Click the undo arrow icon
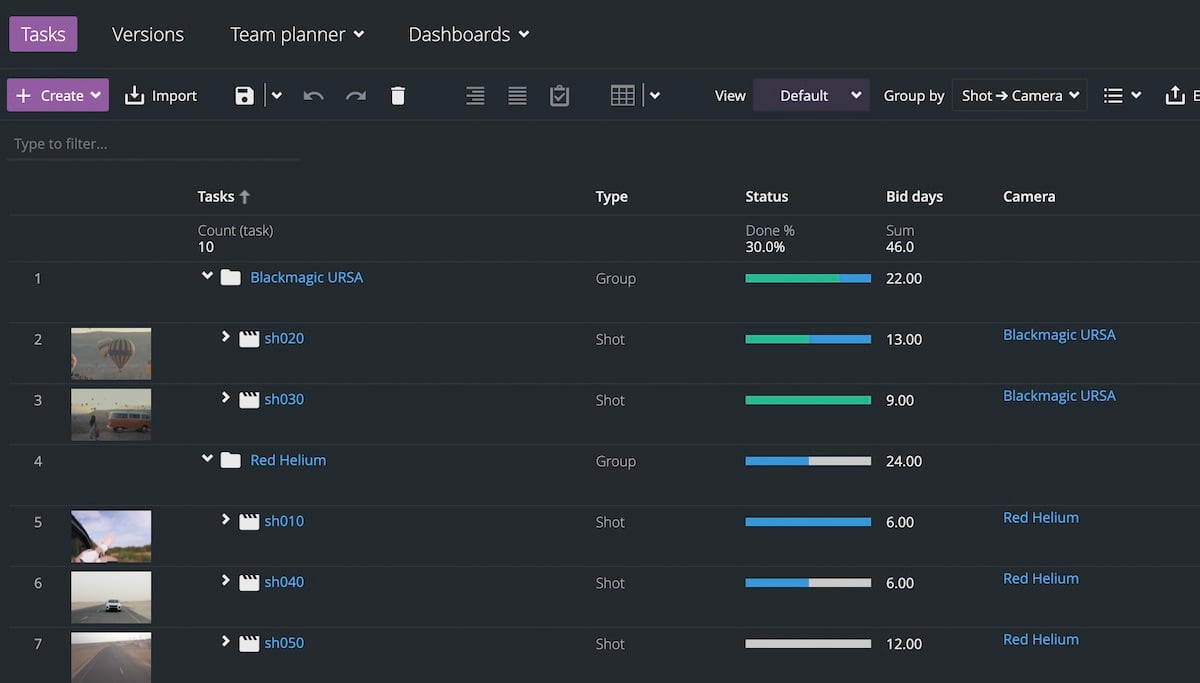The width and height of the screenshot is (1200, 683). pyautogui.click(x=314, y=96)
